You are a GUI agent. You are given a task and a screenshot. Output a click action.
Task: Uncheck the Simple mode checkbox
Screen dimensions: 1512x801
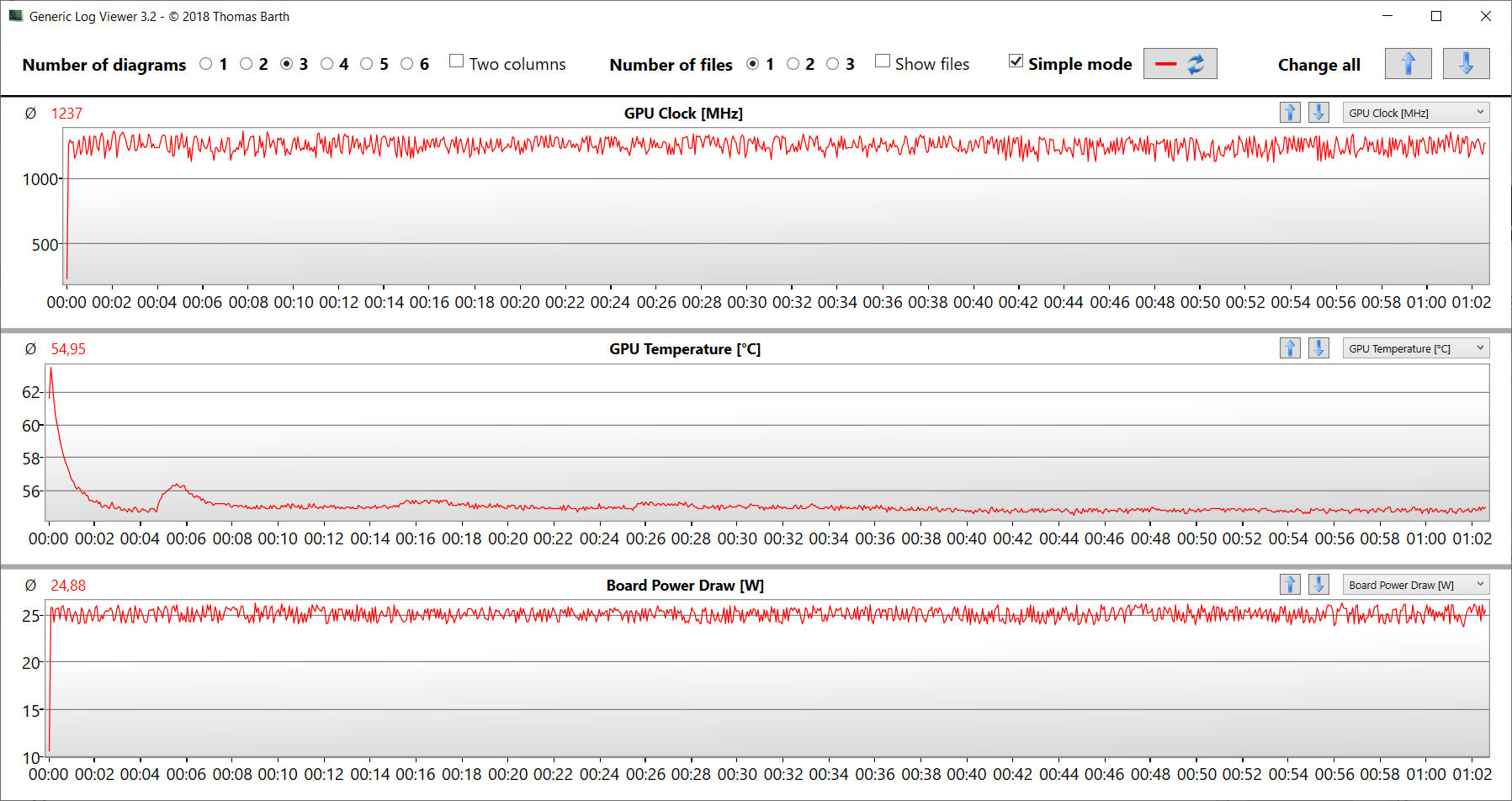tap(1016, 61)
